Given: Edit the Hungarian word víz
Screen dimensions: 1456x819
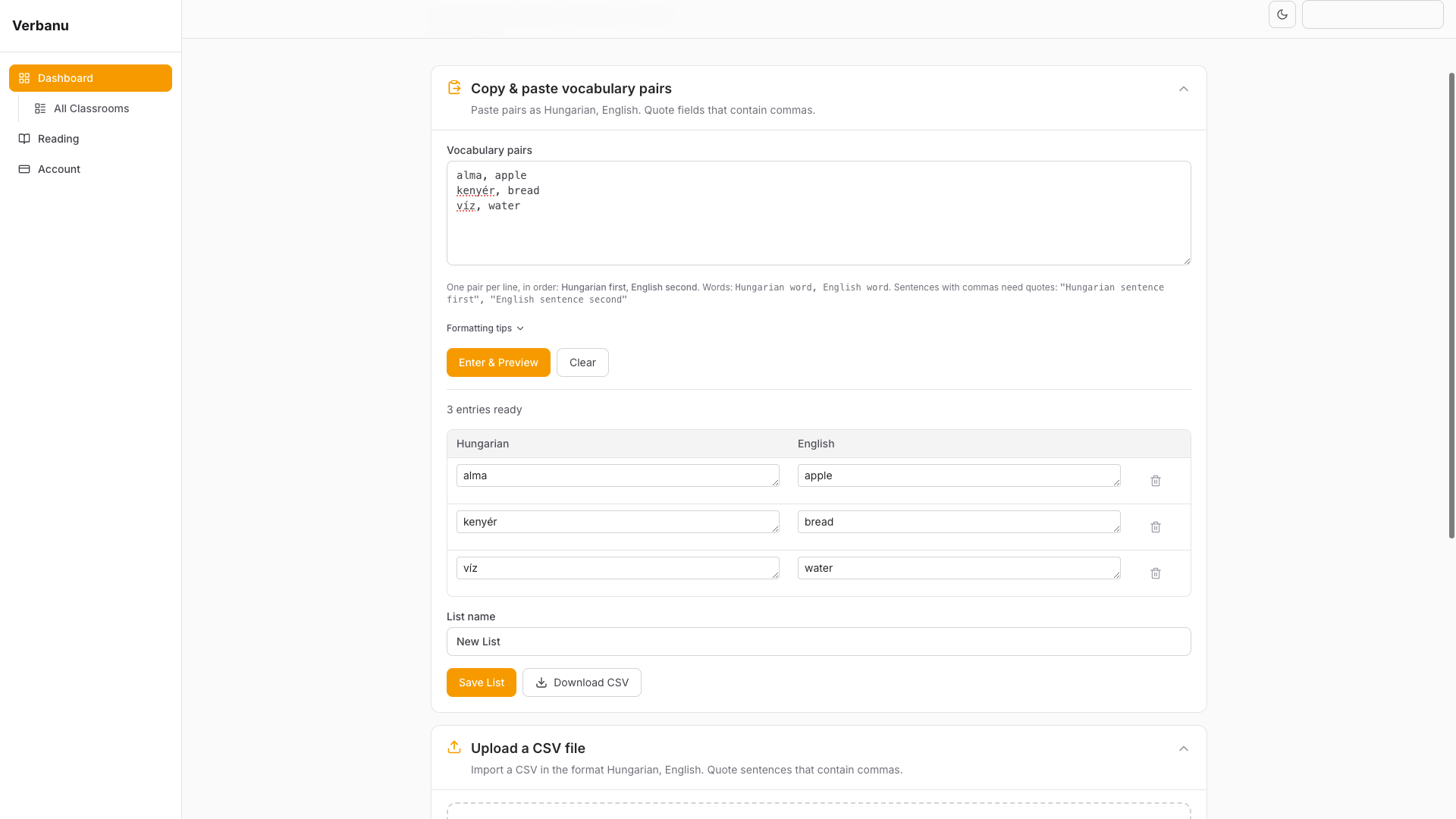Looking at the screenshot, I should point(618,568).
